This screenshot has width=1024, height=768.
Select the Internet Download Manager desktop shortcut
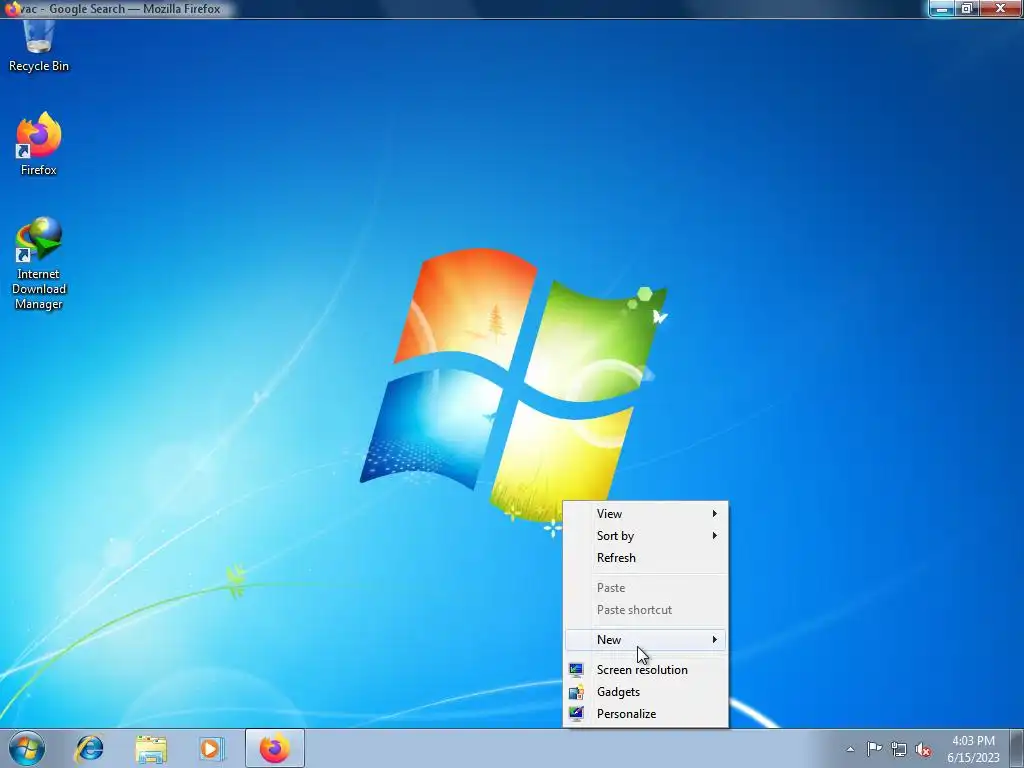(39, 263)
